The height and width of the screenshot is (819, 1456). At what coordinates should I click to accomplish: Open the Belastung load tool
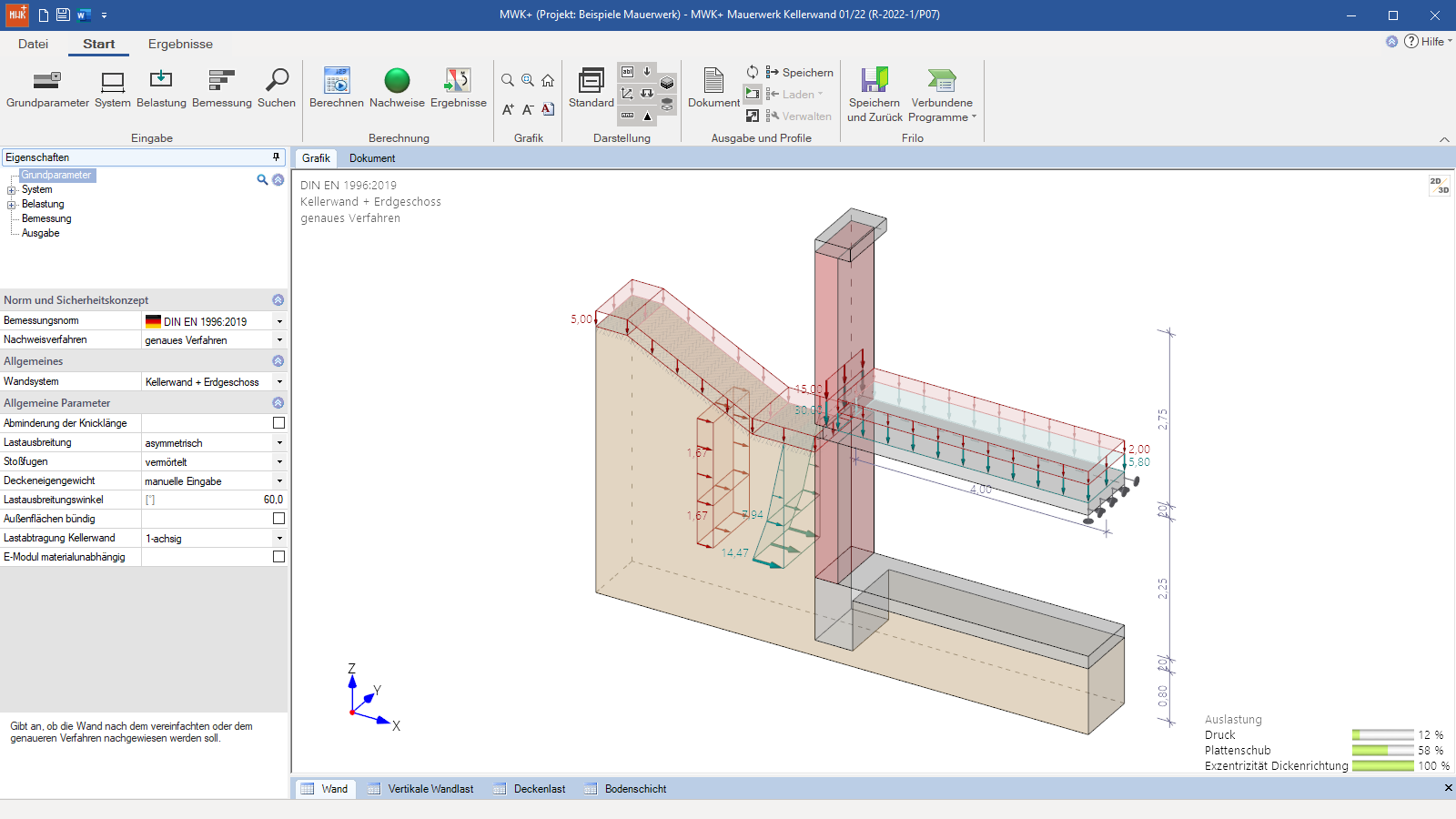(161, 89)
